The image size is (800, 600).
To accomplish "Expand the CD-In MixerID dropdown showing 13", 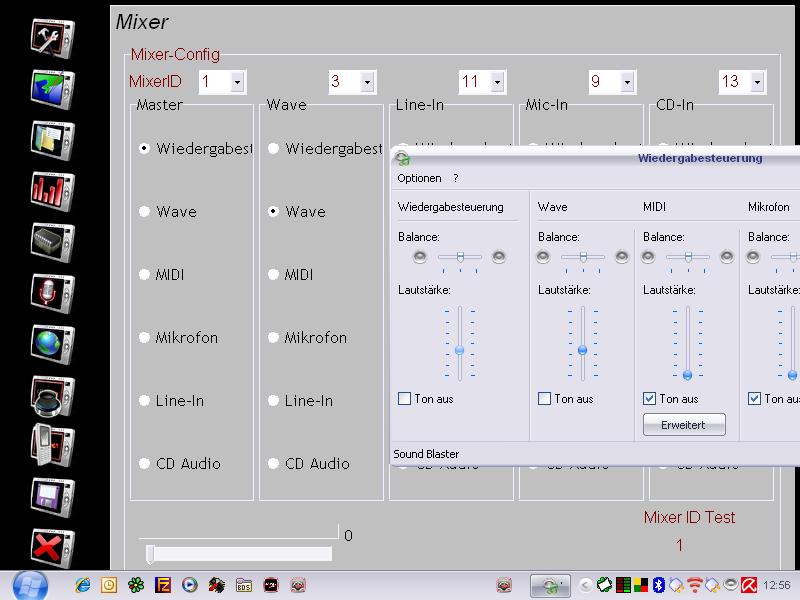I will coord(757,82).
